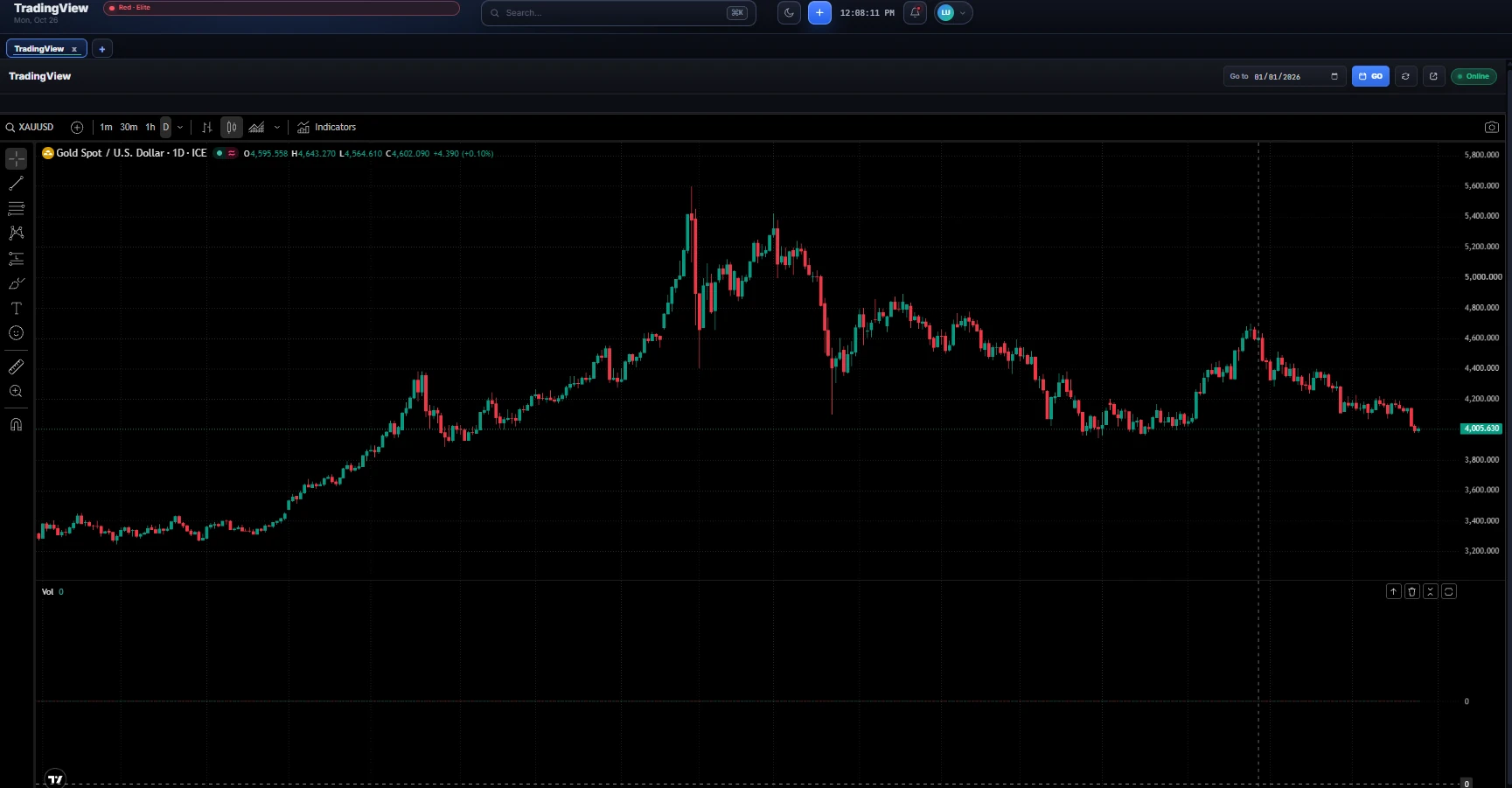Open the Indicators menu
Image resolution: width=1512 pixels, height=788 pixels.
[x=326, y=128]
